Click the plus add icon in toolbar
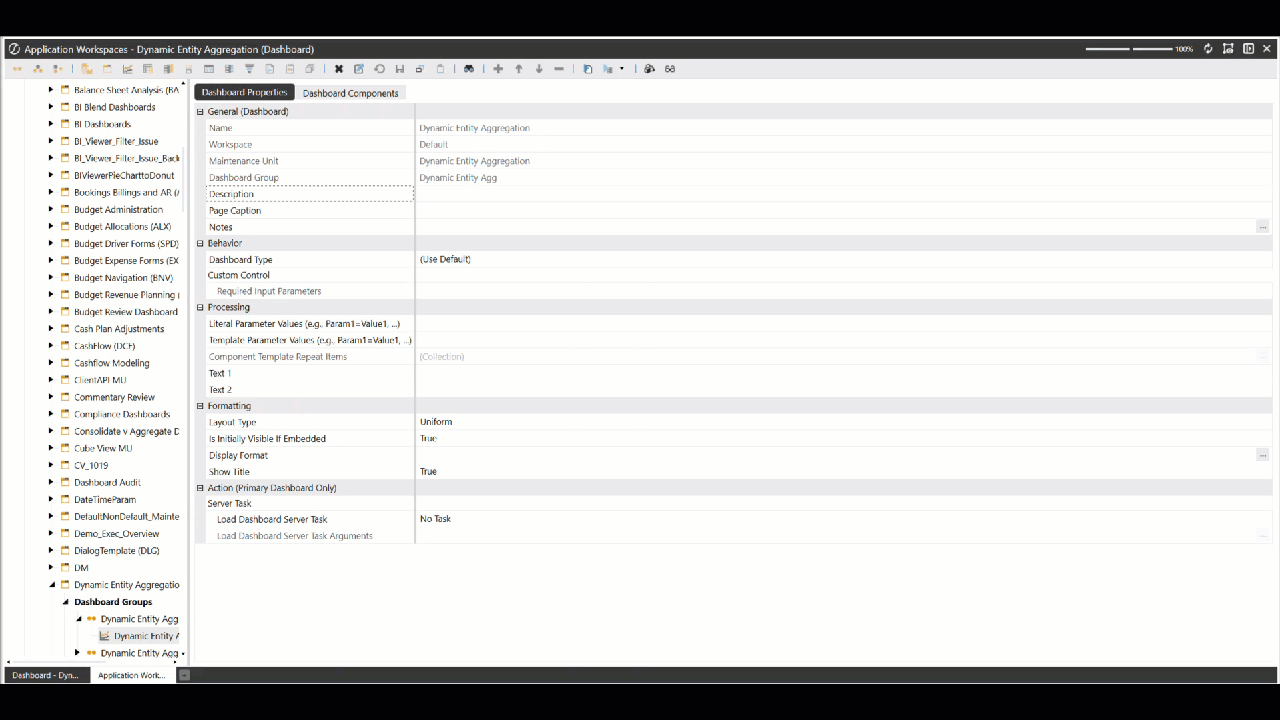This screenshot has height=720, width=1280. point(498,69)
